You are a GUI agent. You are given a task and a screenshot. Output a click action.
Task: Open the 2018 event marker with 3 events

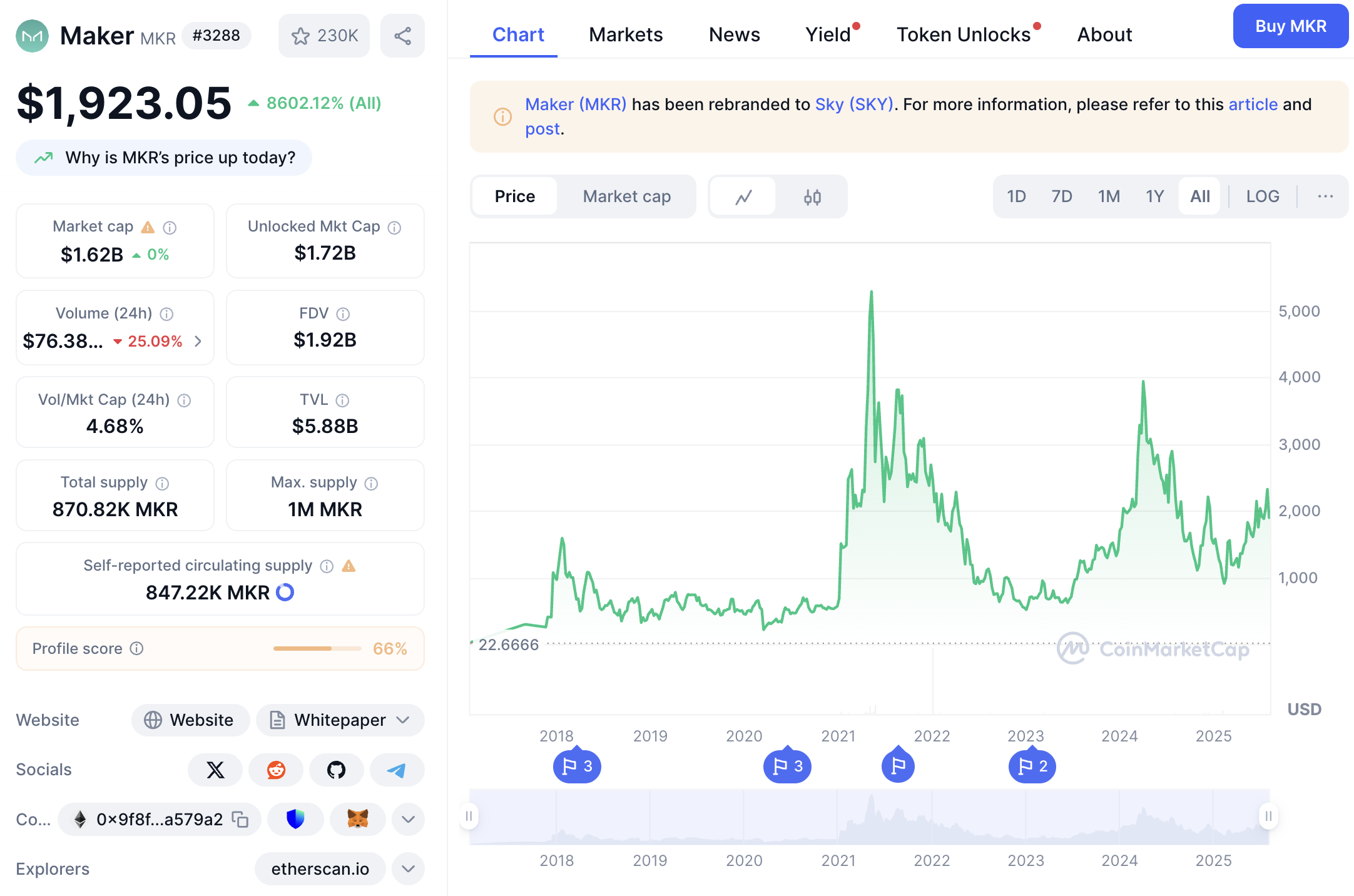pyautogui.click(x=577, y=765)
